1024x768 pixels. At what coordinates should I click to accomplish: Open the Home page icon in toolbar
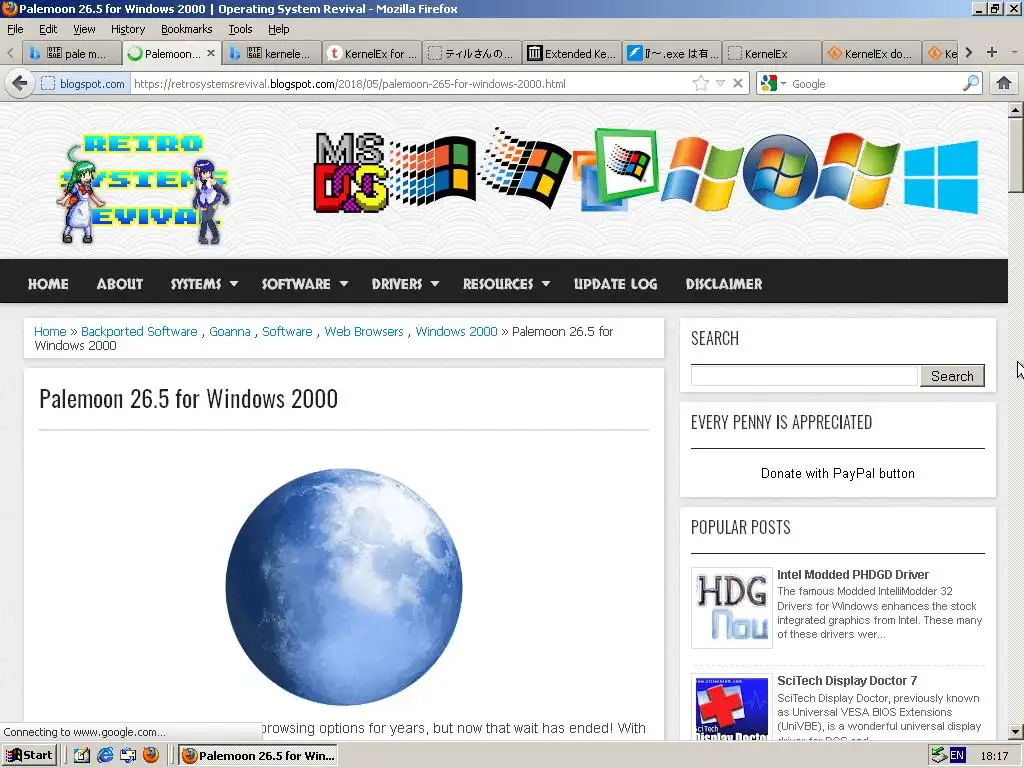tap(1004, 84)
